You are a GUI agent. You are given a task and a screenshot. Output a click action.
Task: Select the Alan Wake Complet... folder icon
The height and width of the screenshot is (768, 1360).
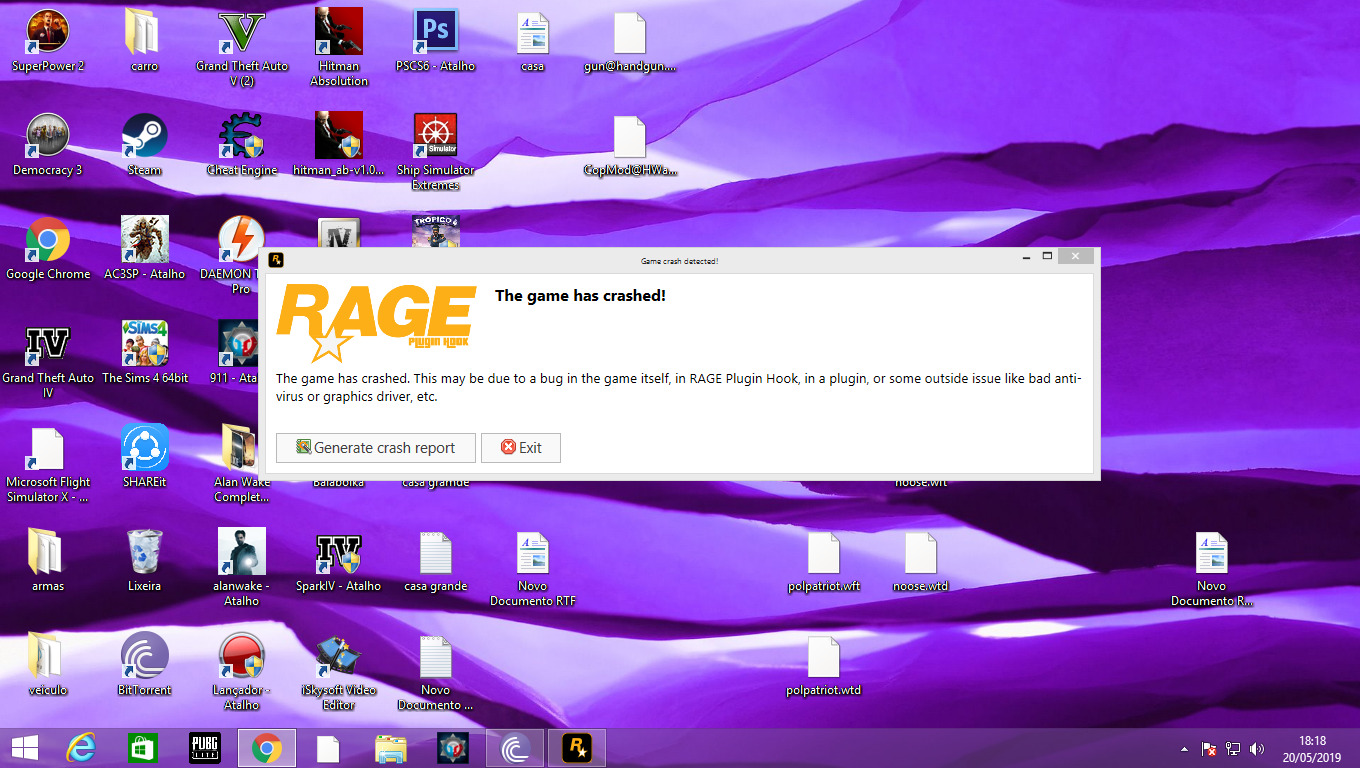click(241, 464)
